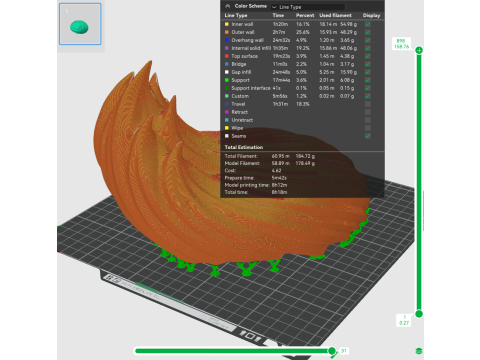Screen dimensions: 480x360
Task: Hide Seams using its checkbox
Action: coord(368,136)
